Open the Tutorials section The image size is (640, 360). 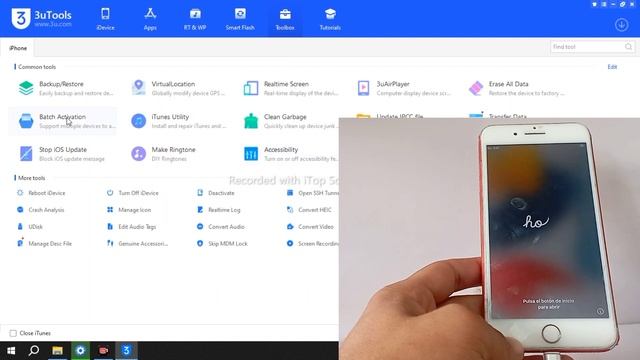pos(330,19)
